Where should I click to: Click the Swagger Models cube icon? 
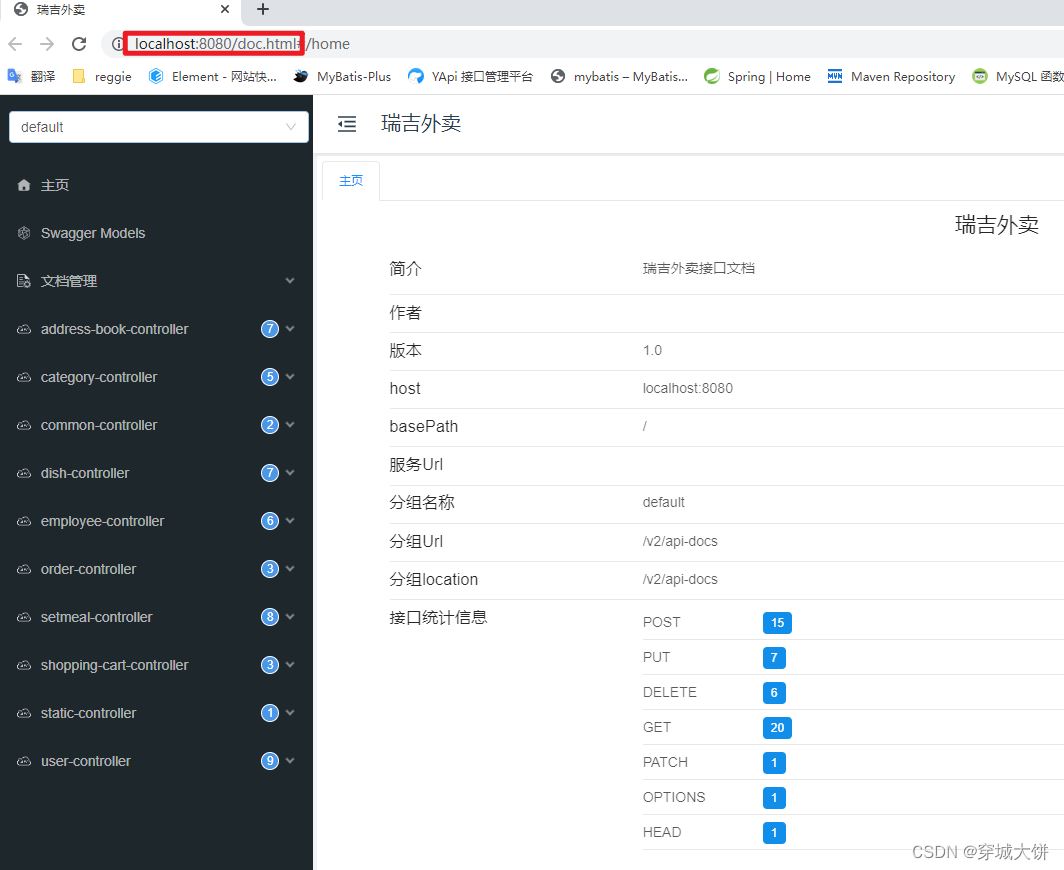pyautogui.click(x=24, y=233)
